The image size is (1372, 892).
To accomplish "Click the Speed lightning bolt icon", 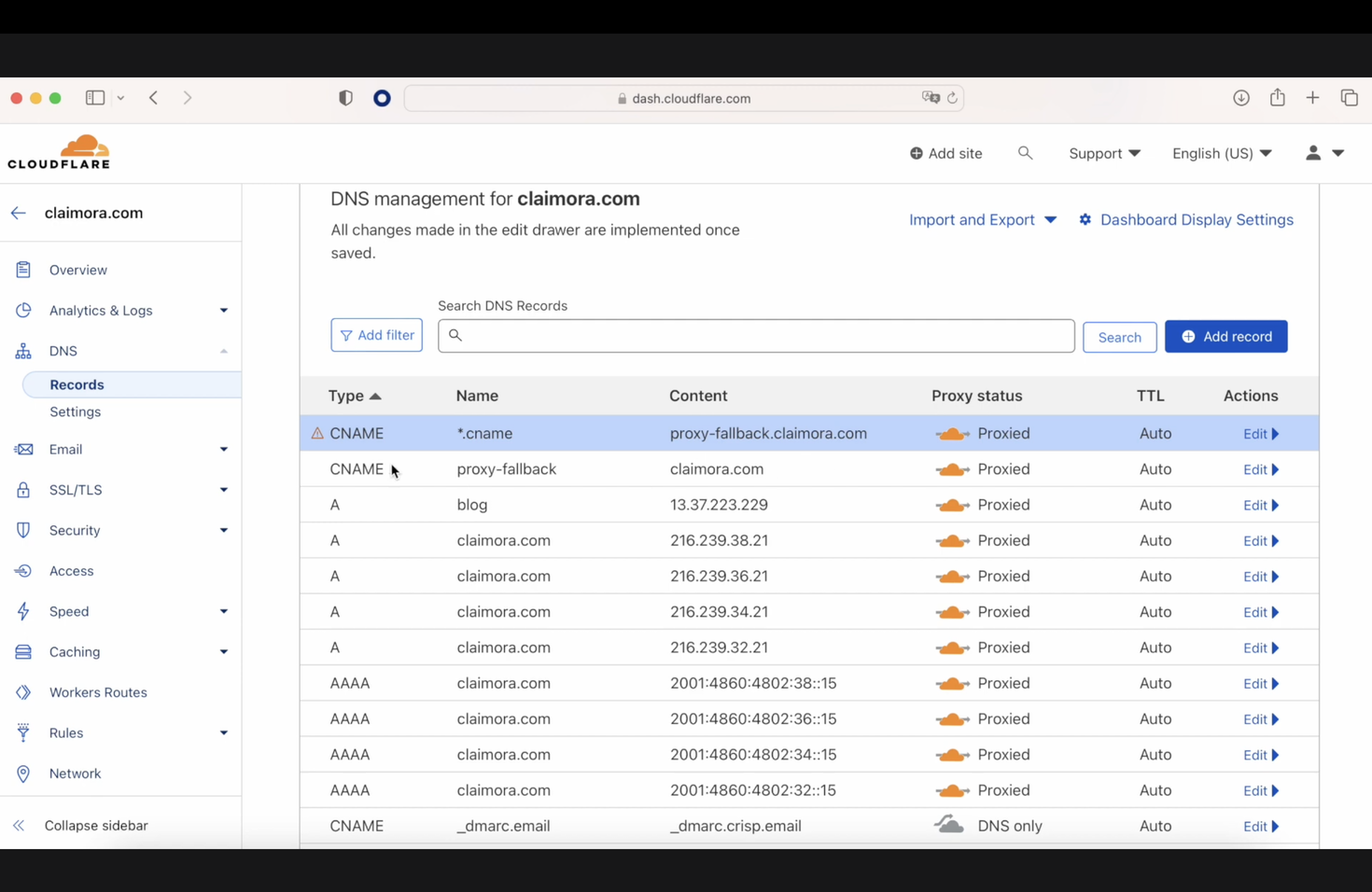I will (23, 611).
